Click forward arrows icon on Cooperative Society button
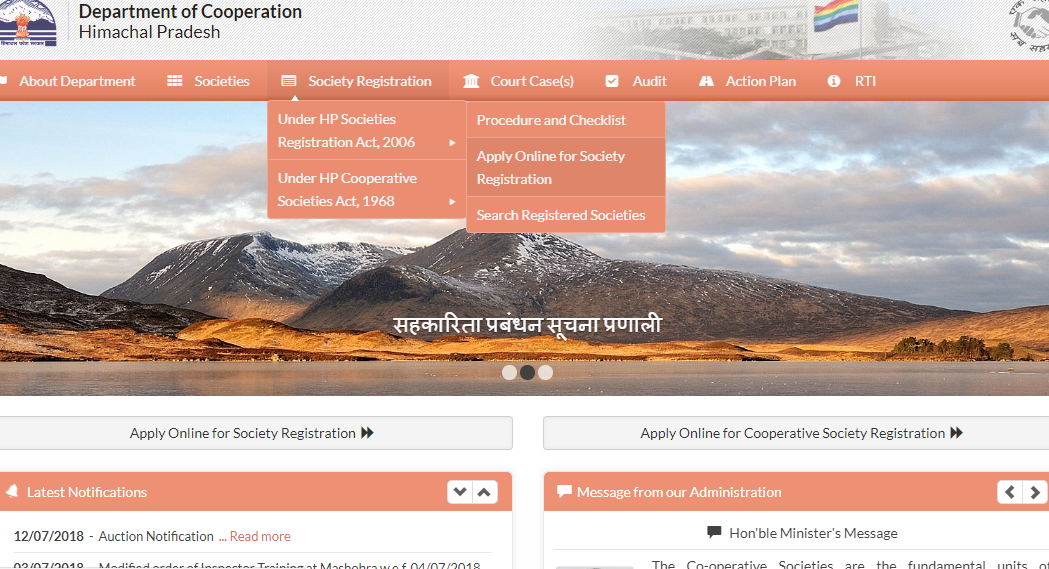This screenshot has width=1049, height=569. tap(957, 433)
